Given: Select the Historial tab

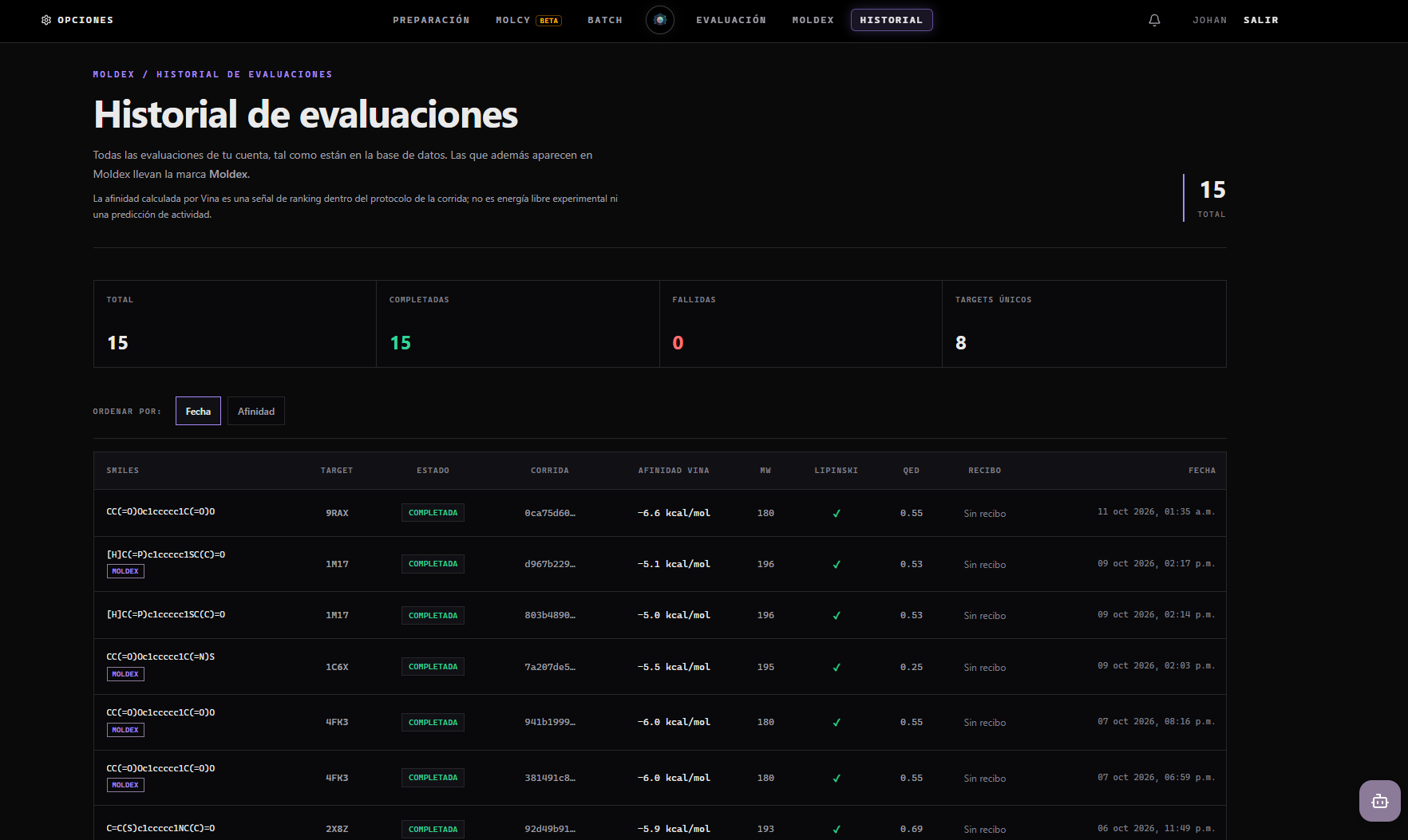Looking at the screenshot, I should [x=892, y=20].
